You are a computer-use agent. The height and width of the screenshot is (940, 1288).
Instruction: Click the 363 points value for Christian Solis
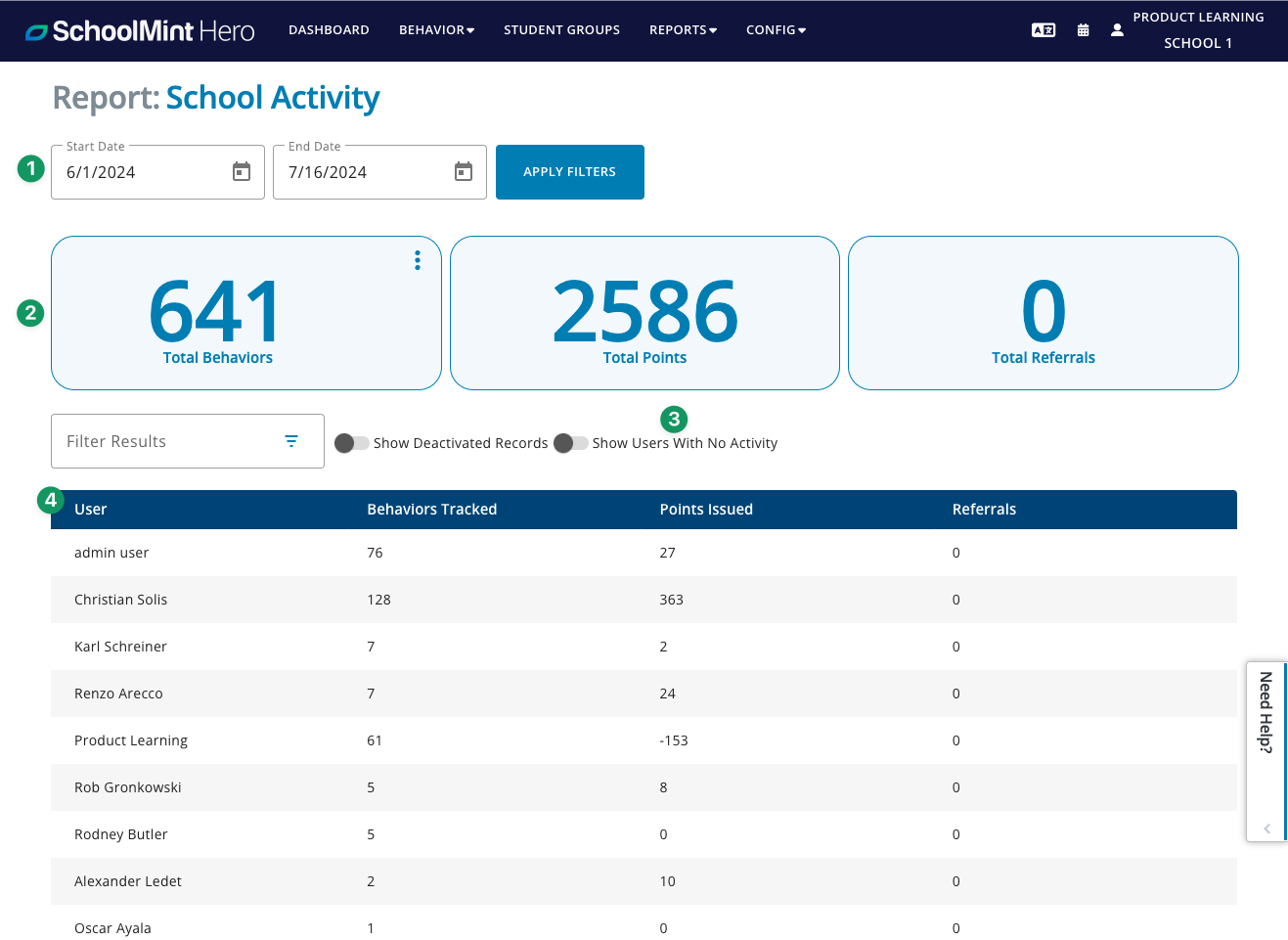click(x=671, y=600)
